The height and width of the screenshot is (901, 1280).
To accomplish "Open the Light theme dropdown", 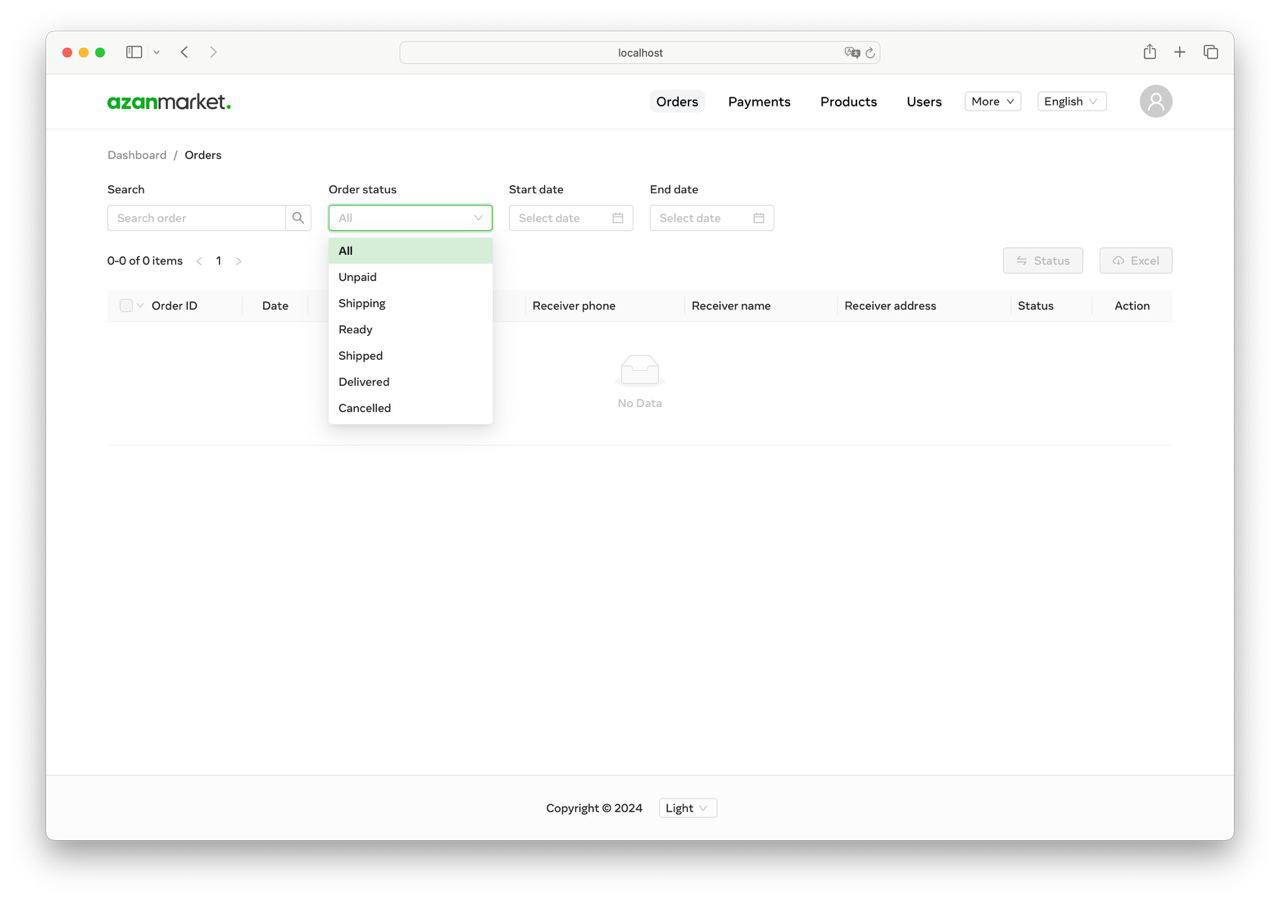I will (x=687, y=808).
